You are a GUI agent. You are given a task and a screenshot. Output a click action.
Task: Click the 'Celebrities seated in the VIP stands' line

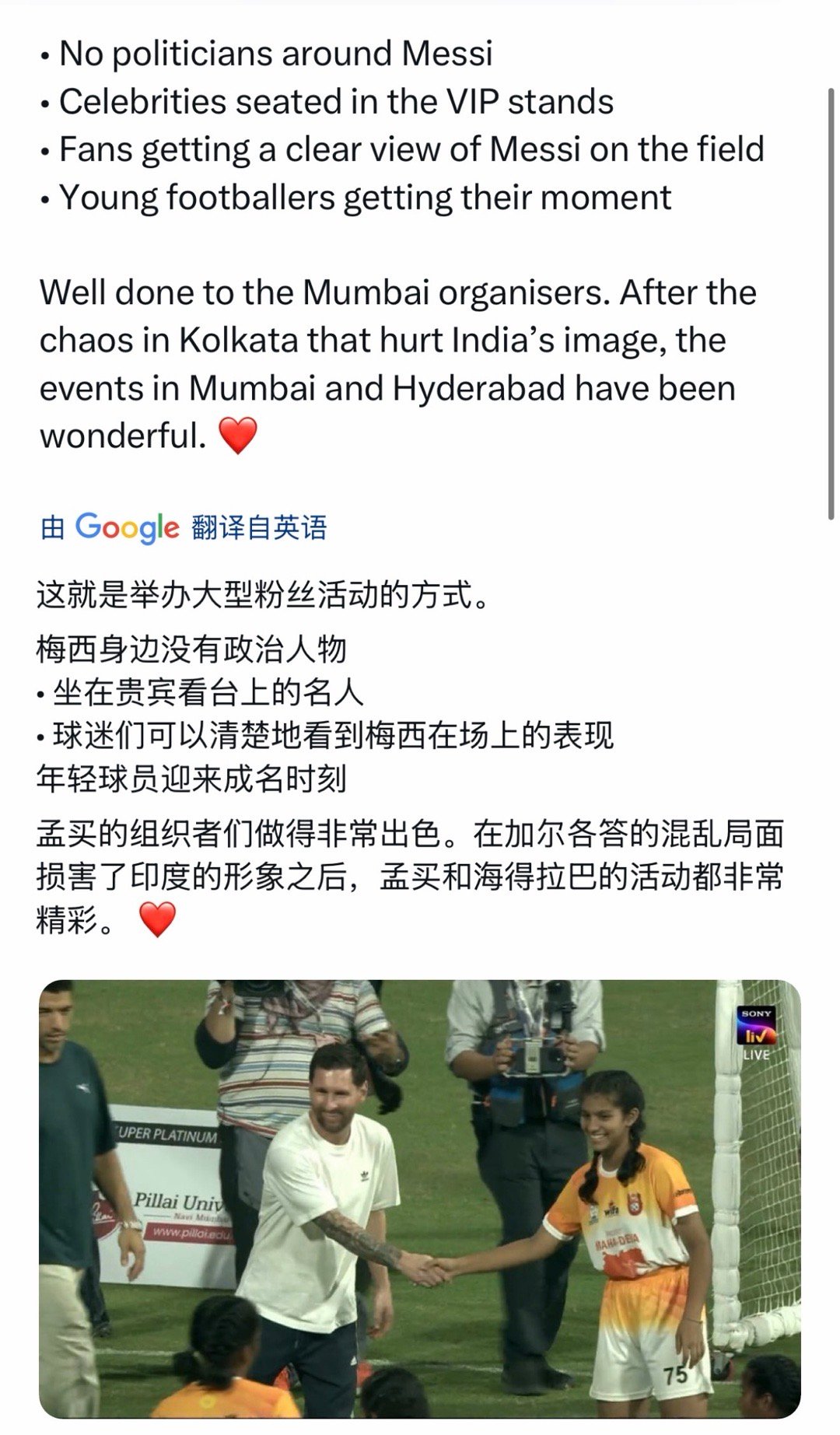coord(327,102)
